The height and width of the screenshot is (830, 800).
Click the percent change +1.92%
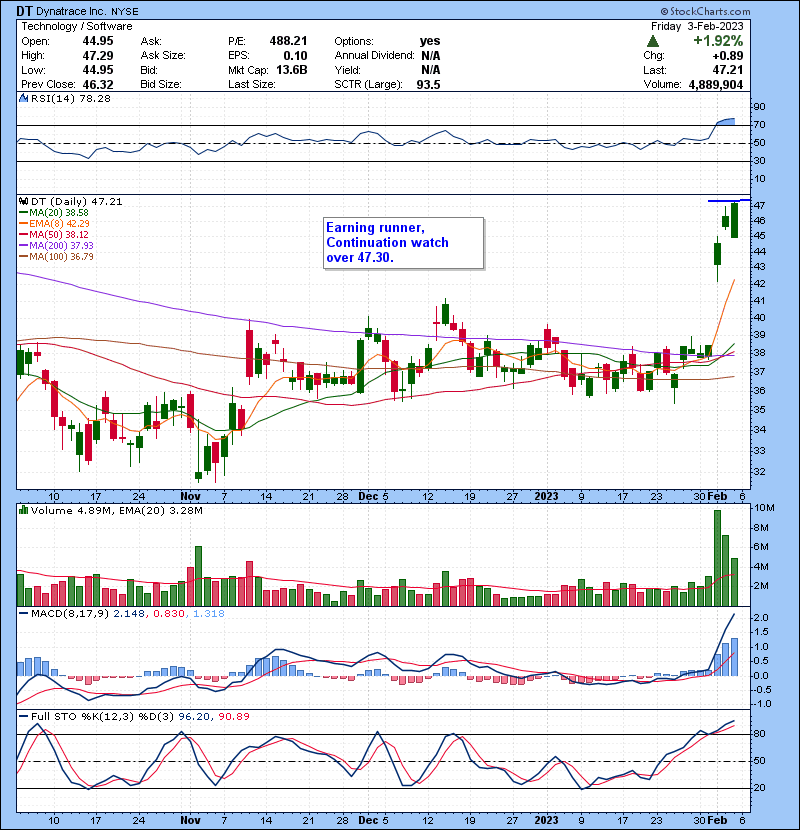[x=718, y=41]
